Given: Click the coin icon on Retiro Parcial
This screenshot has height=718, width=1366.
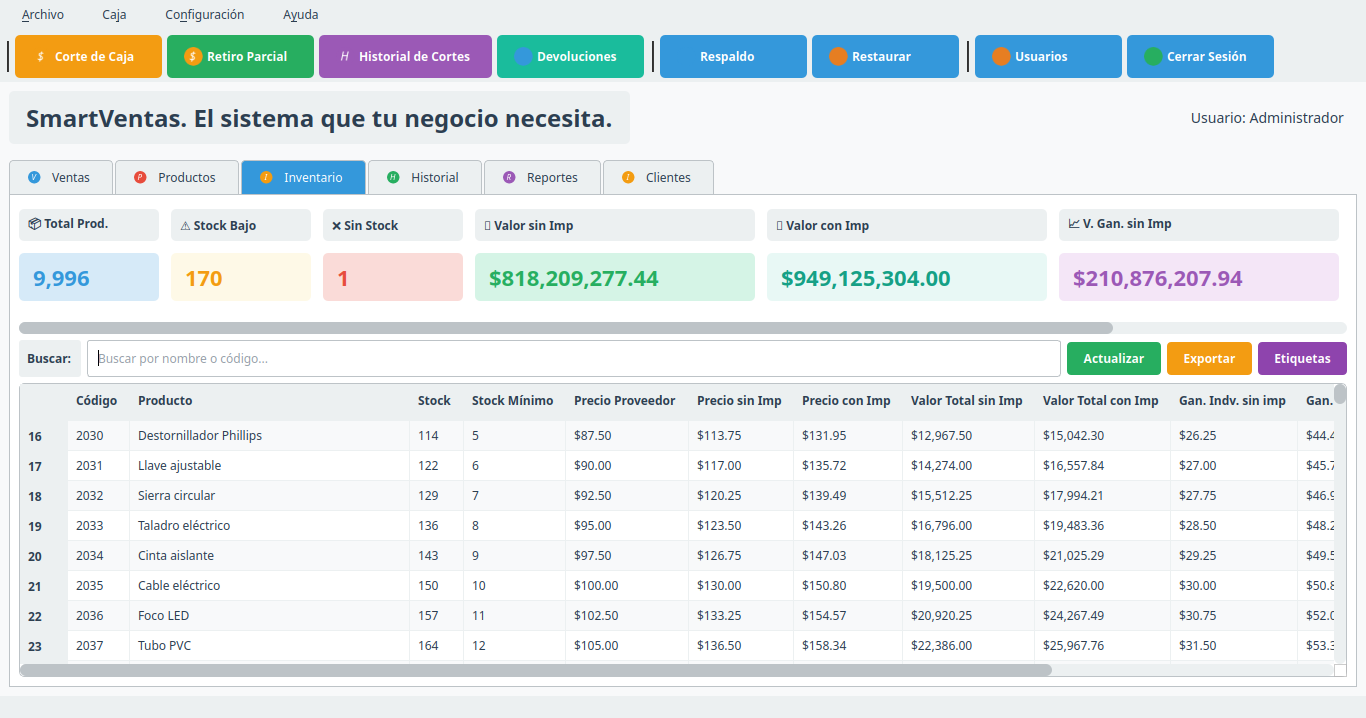Looking at the screenshot, I should point(193,57).
